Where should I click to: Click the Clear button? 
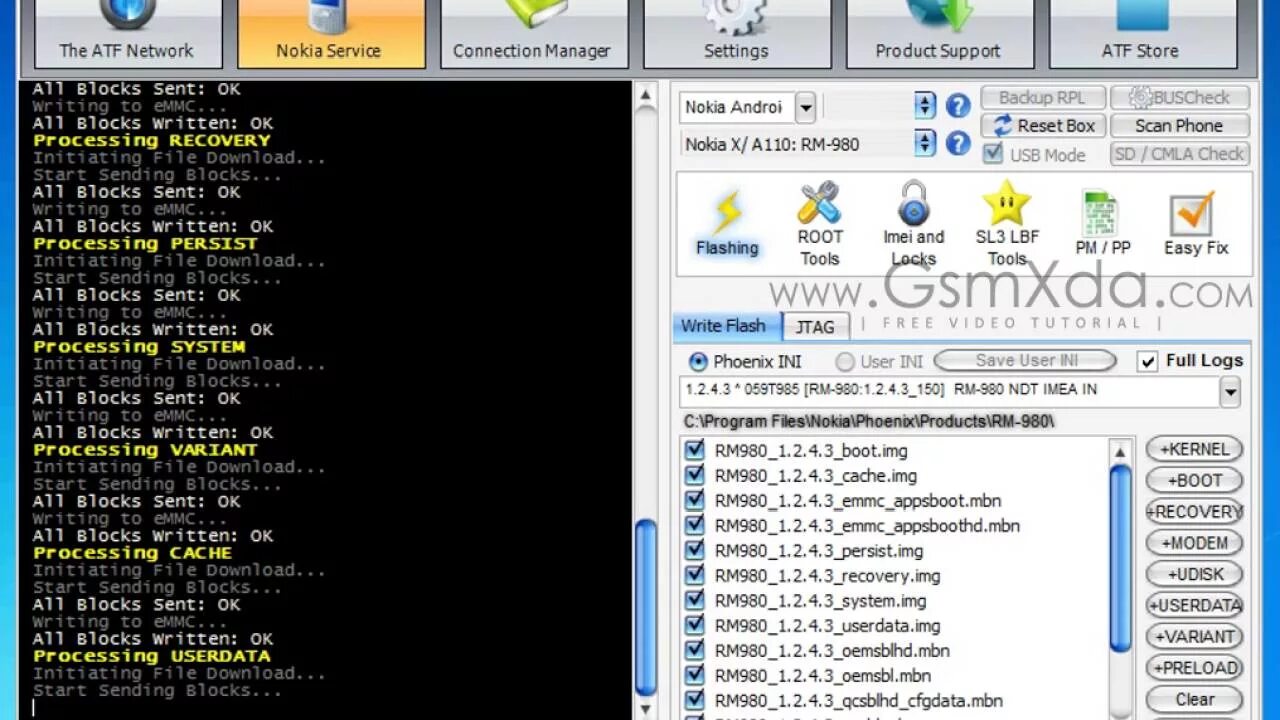[x=1194, y=699]
